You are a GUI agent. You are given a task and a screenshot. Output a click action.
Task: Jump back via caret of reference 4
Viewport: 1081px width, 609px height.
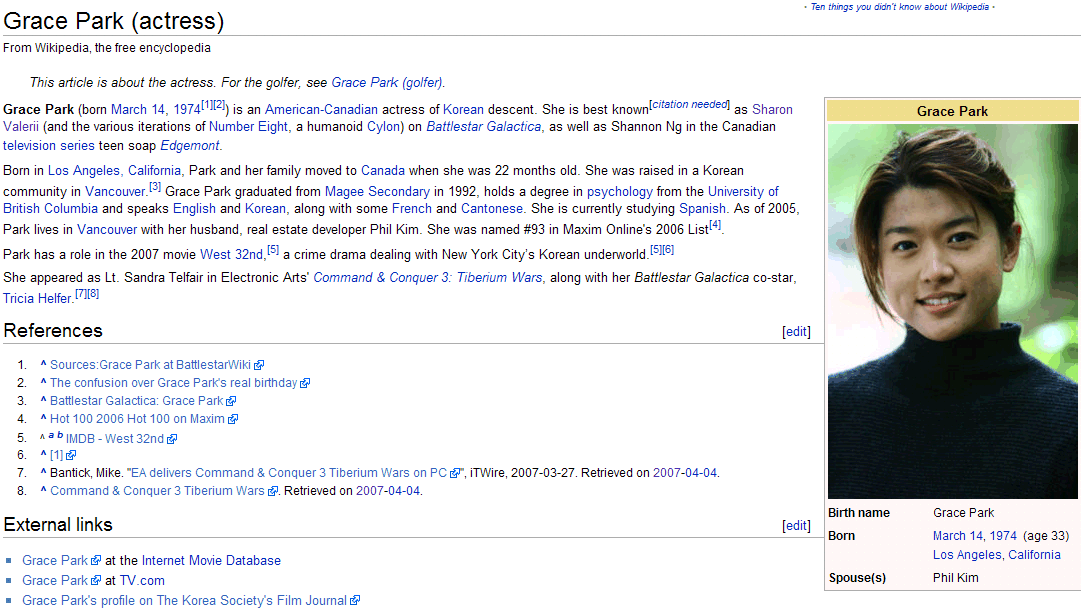pyautogui.click(x=43, y=418)
